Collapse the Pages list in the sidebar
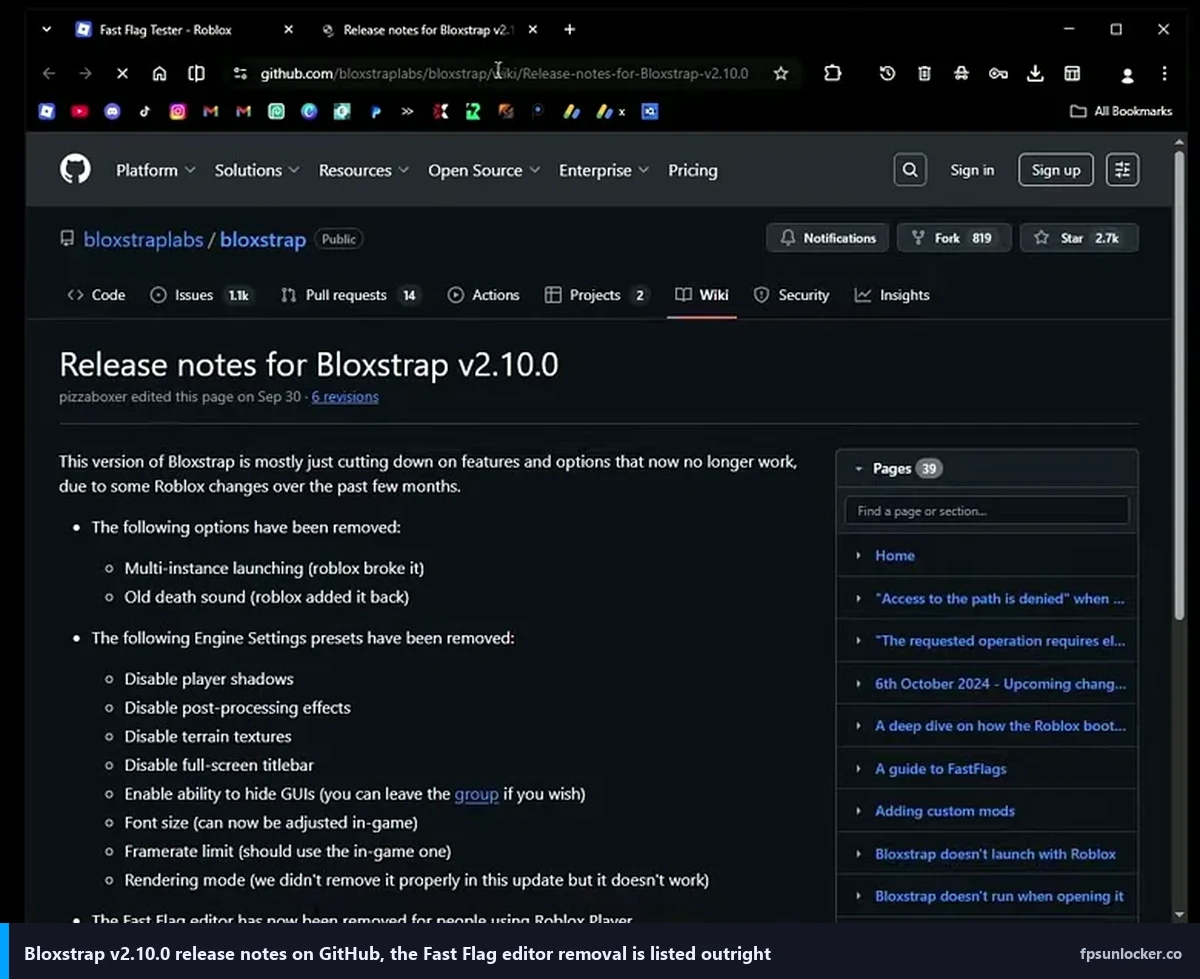 [x=858, y=469]
